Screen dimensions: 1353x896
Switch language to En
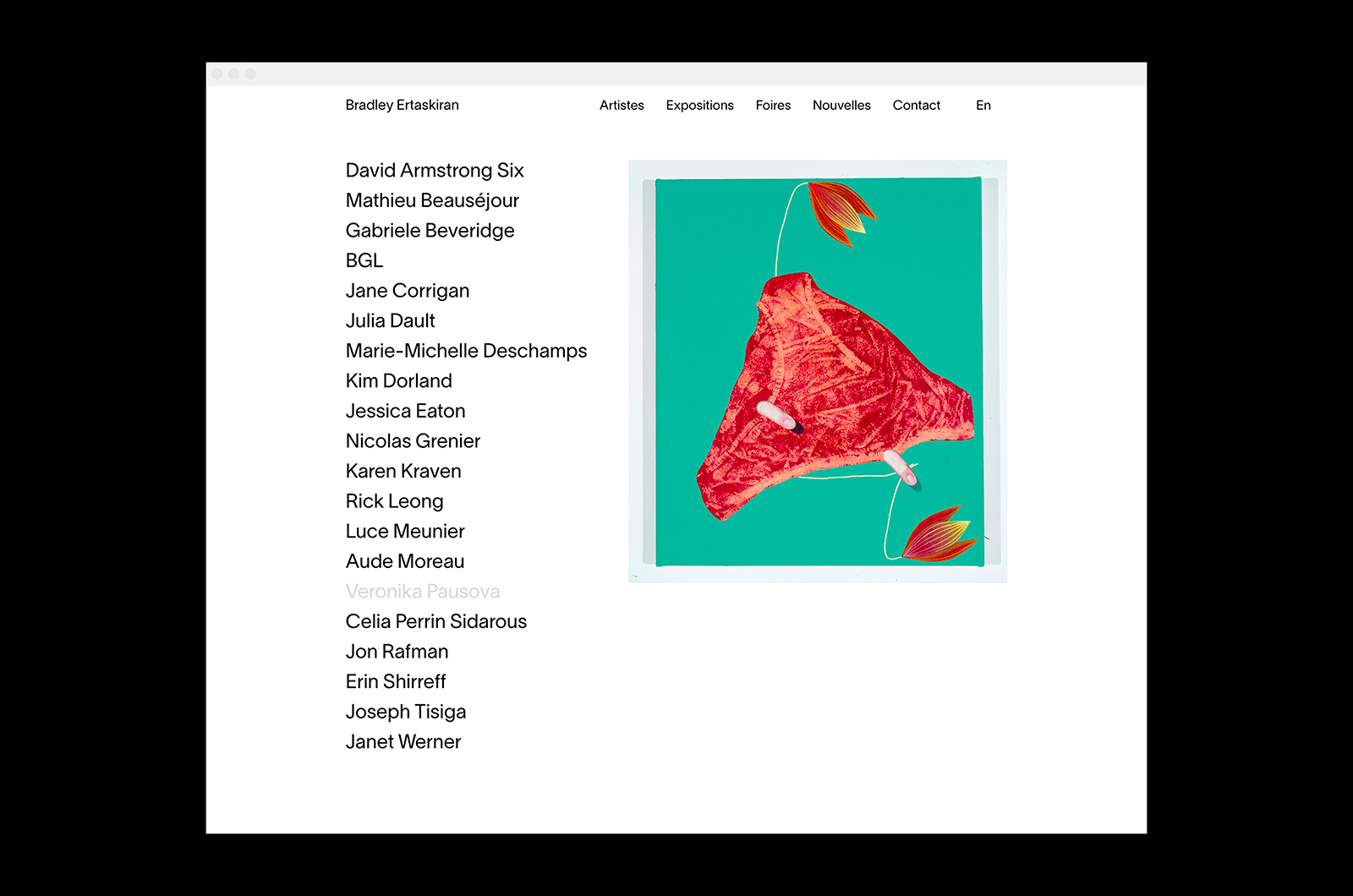click(x=983, y=105)
